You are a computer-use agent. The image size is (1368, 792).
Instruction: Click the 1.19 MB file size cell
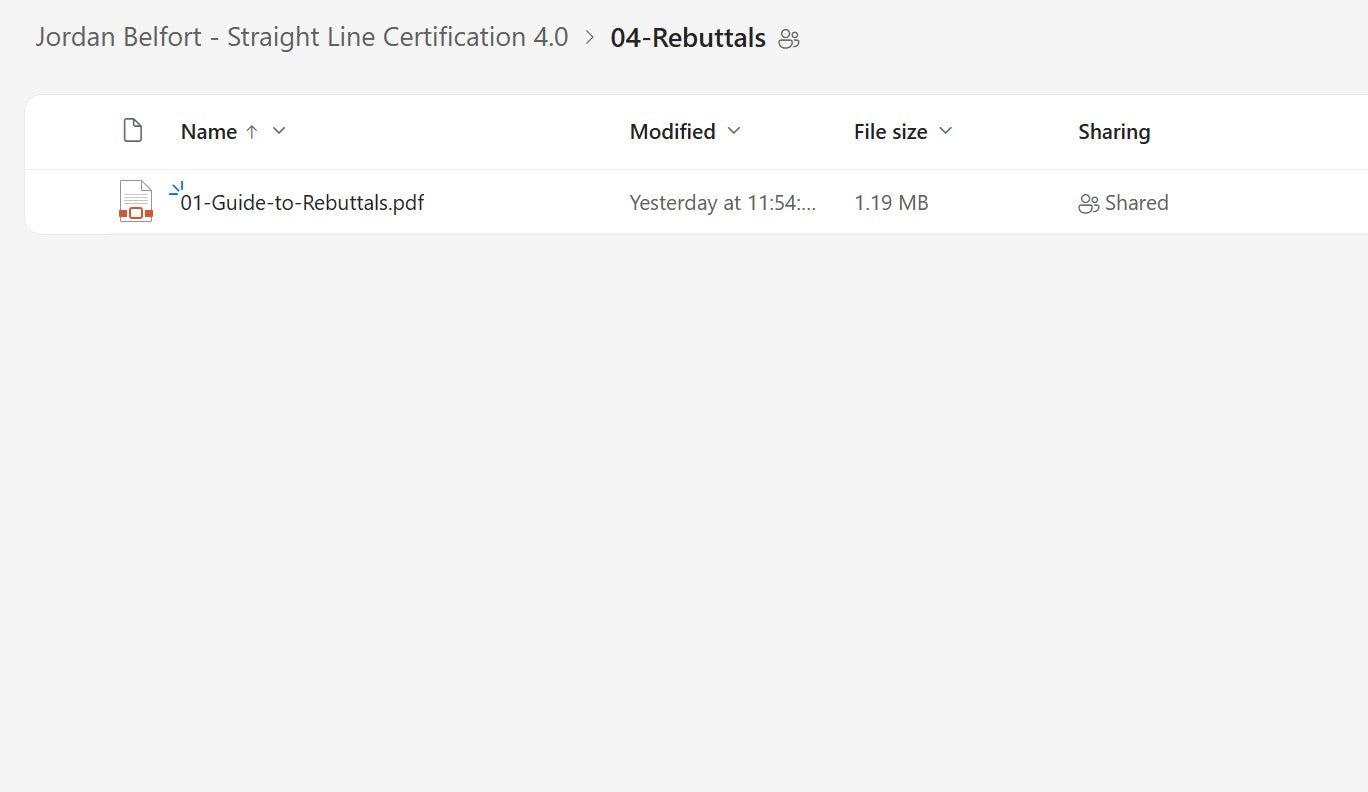890,203
